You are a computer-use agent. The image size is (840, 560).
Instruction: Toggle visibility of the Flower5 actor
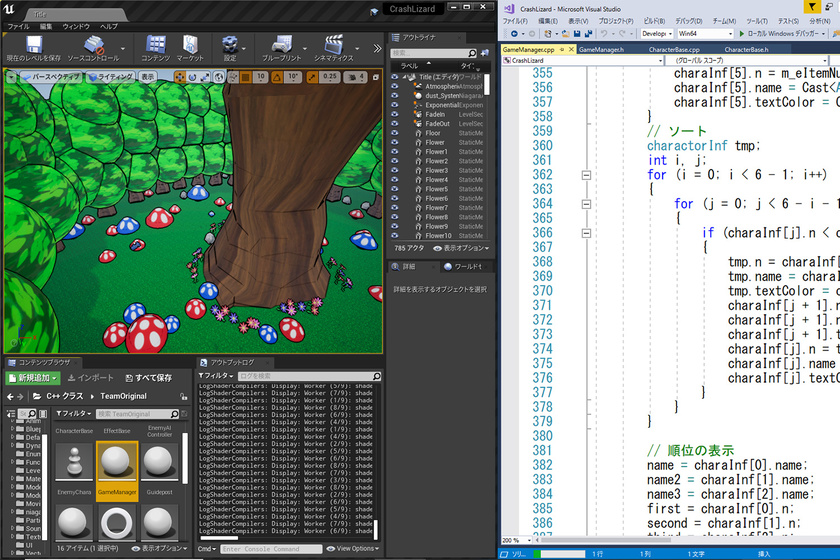(x=395, y=189)
